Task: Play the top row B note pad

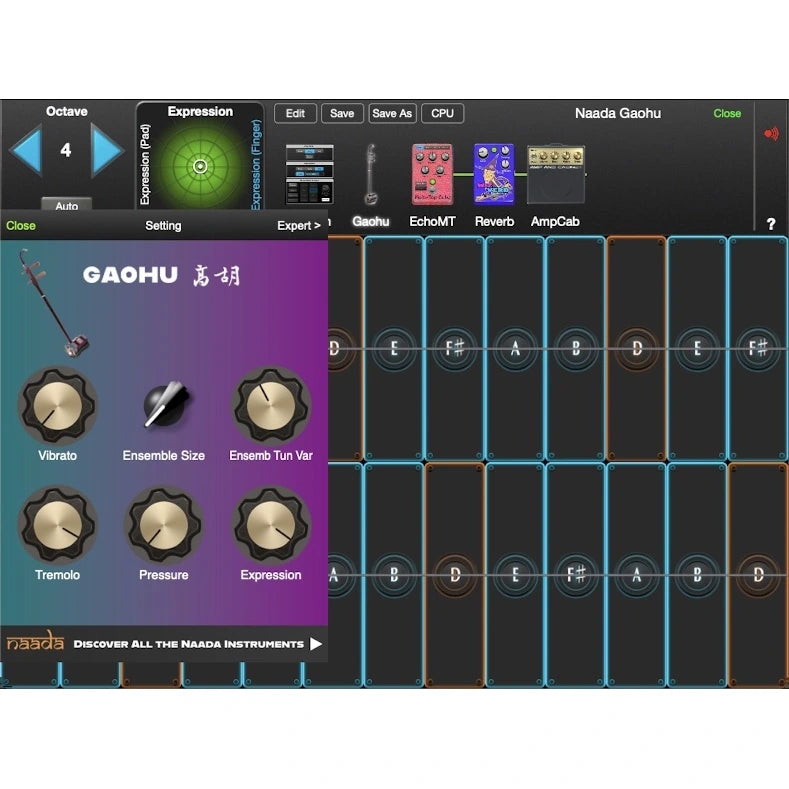Action: click(576, 348)
